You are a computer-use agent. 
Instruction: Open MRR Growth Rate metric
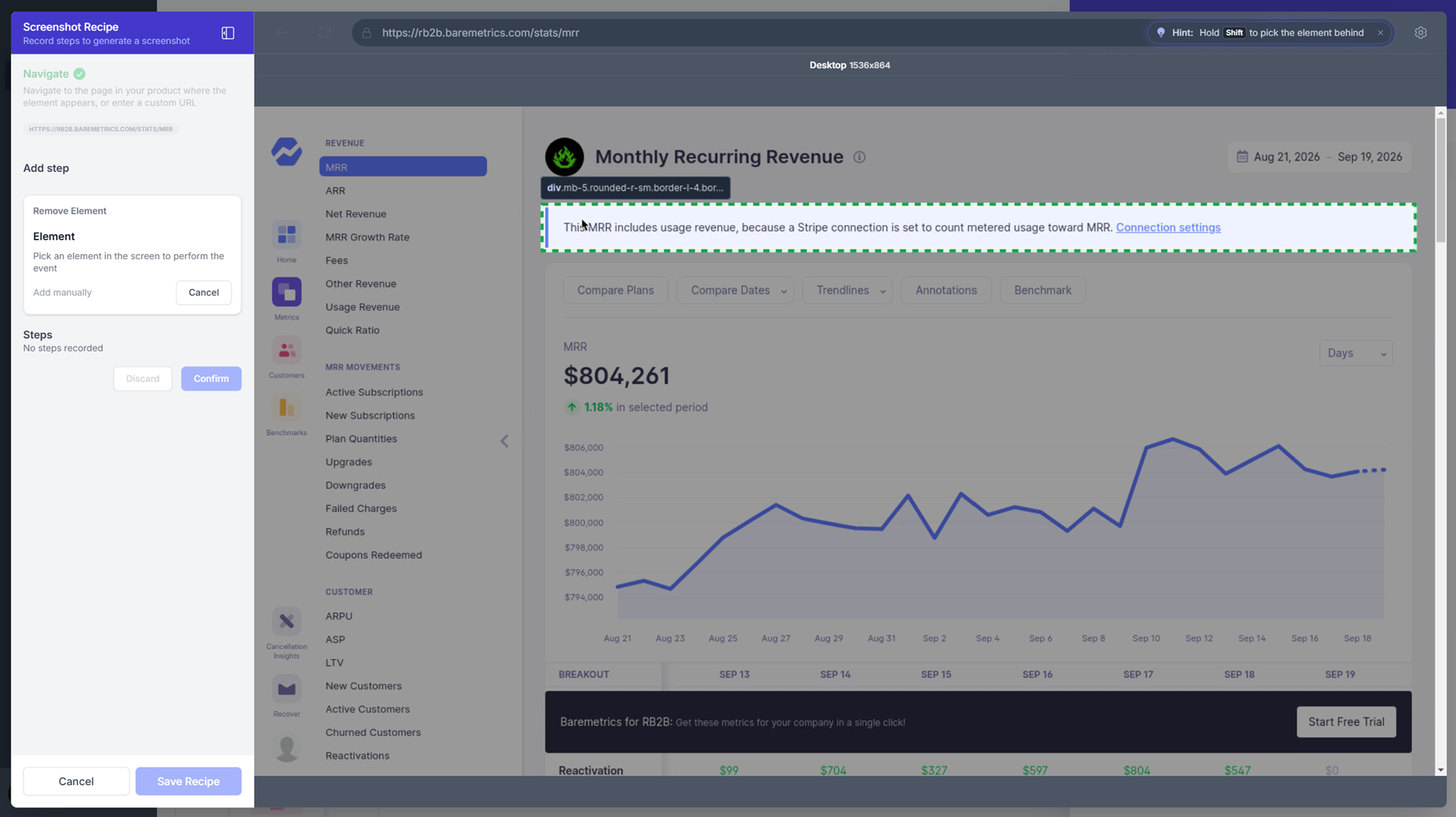click(367, 237)
